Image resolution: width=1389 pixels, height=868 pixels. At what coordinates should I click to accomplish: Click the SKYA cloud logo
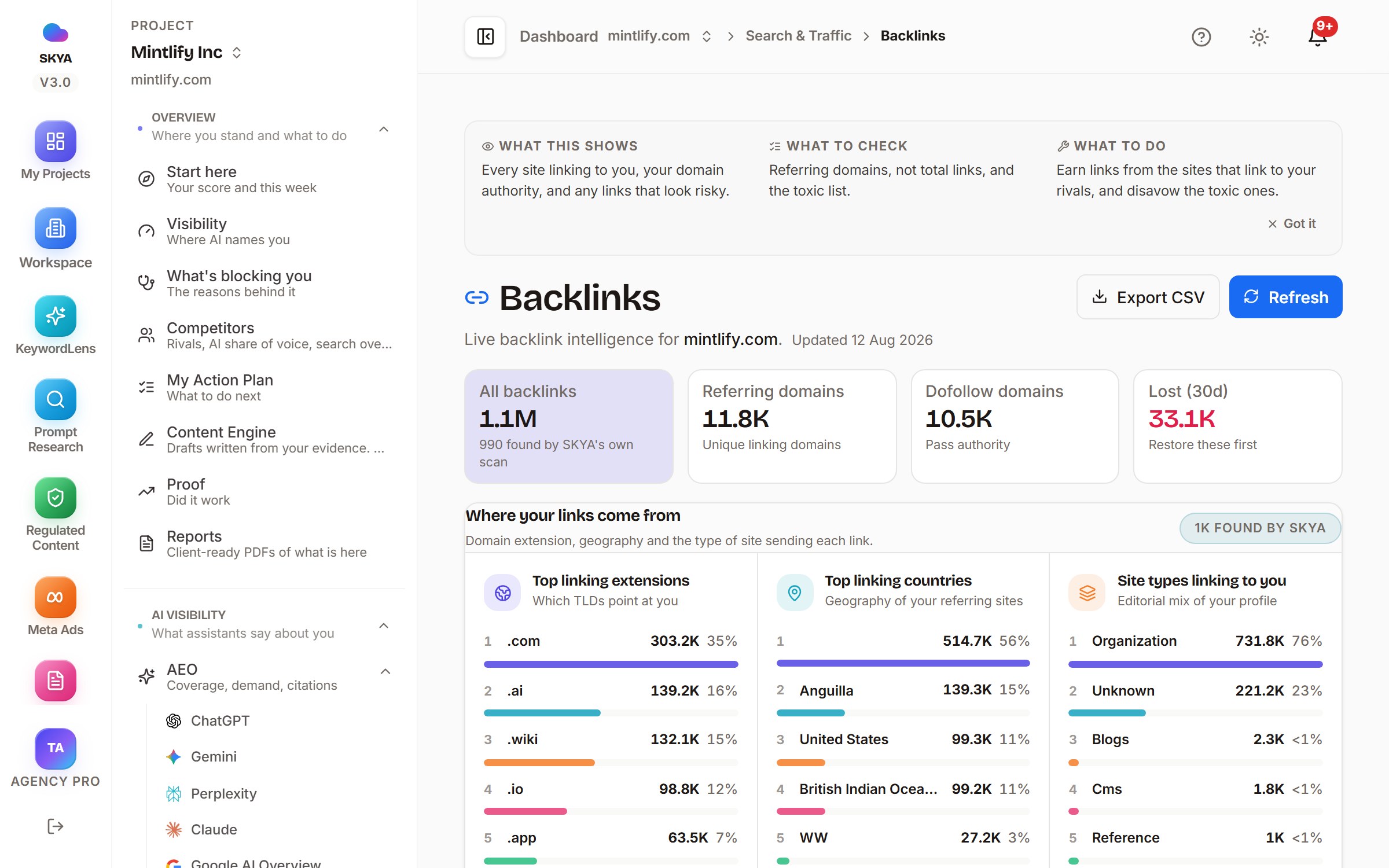(x=55, y=32)
